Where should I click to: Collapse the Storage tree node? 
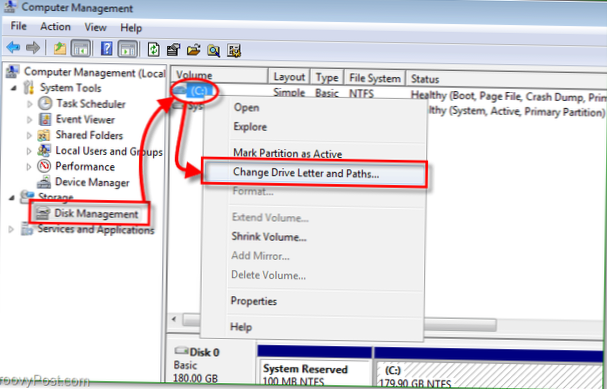12,198
